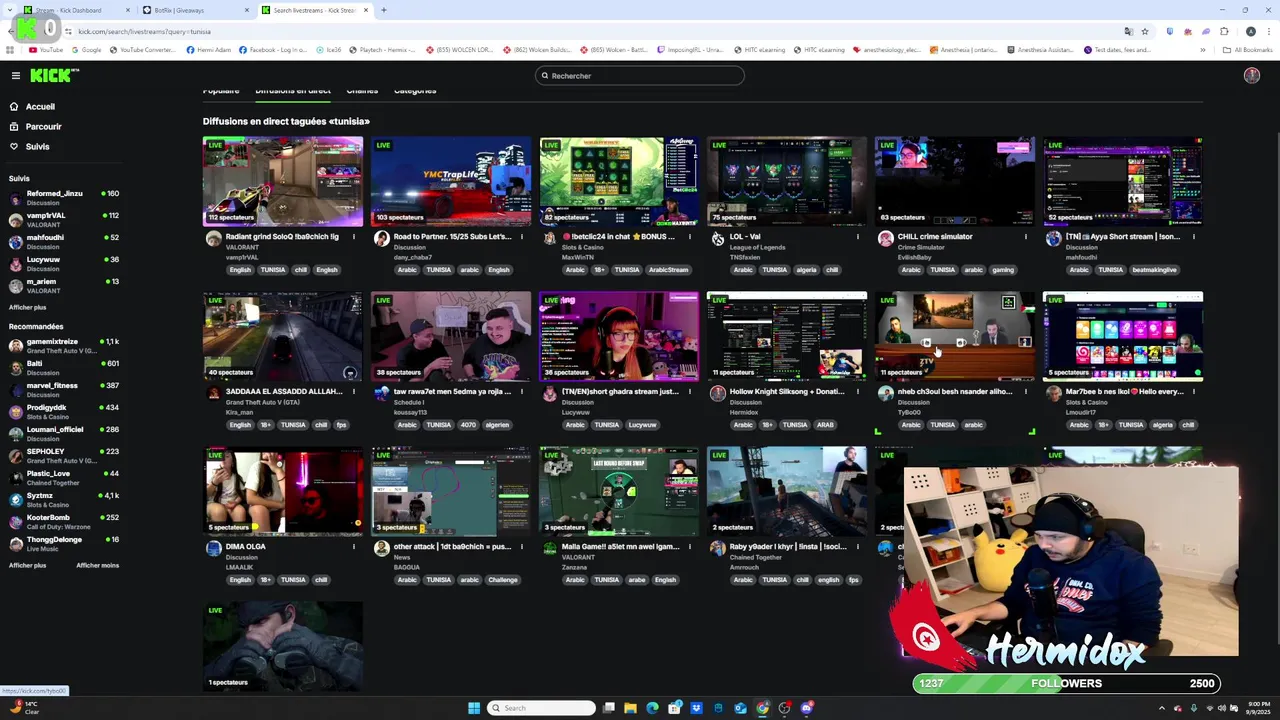
Task: Click dany_chaba7 avatar under Road to Partner
Action: click(381, 239)
